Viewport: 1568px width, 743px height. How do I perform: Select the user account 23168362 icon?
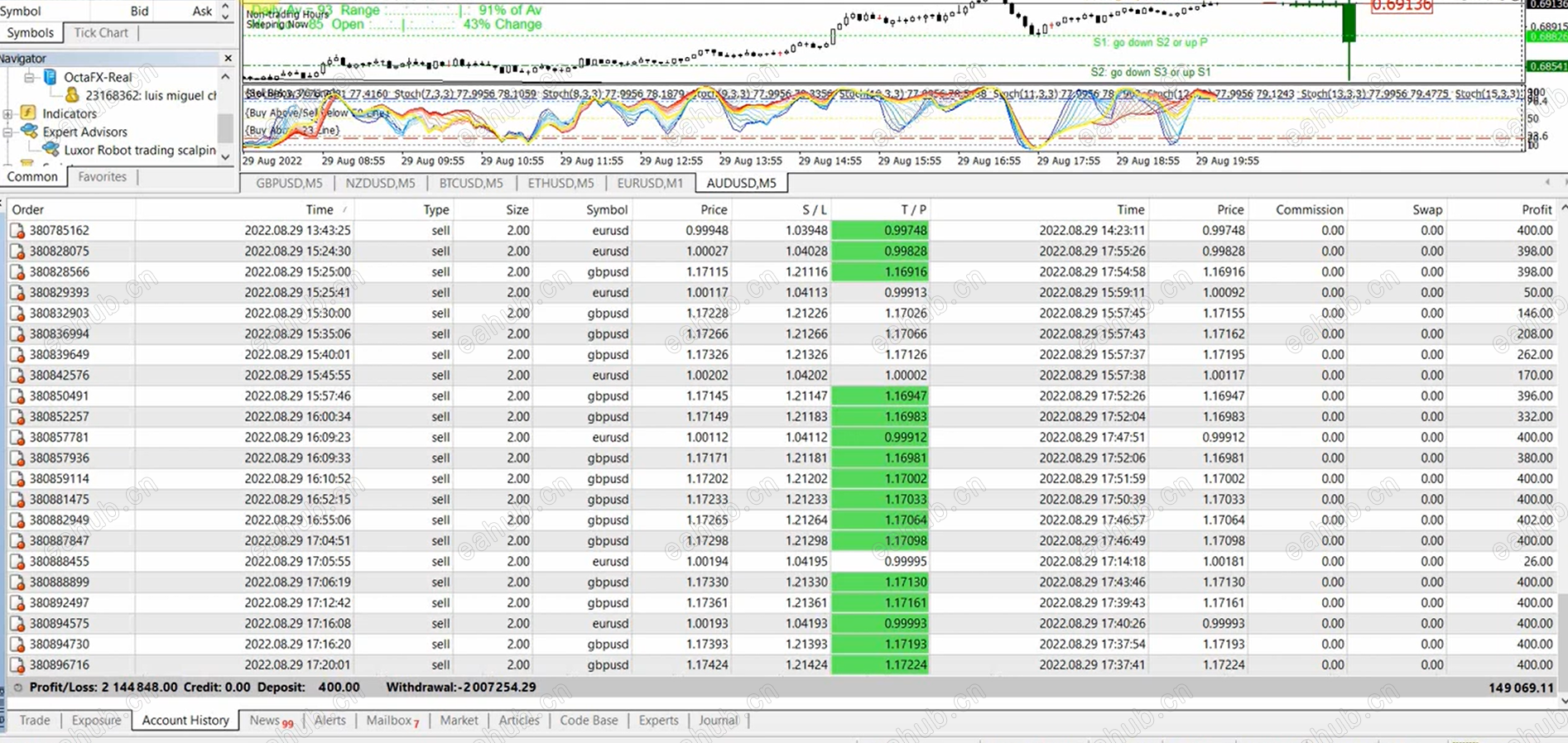coord(72,95)
